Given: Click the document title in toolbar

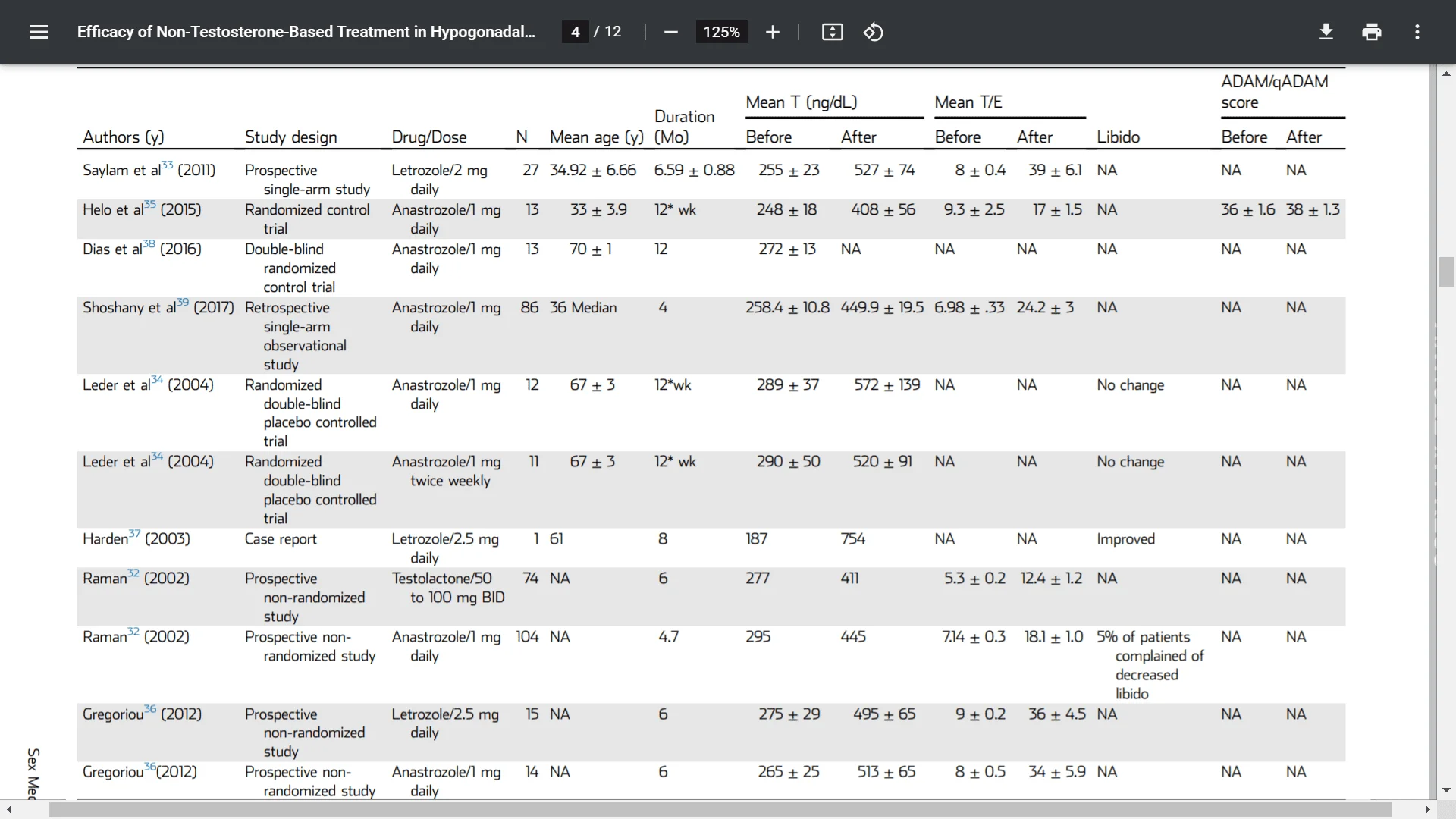Looking at the screenshot, I should coord(306,32).
